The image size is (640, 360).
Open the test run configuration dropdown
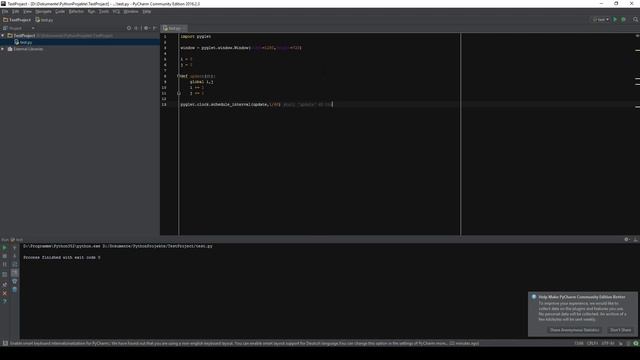click(x=601, y=20)
